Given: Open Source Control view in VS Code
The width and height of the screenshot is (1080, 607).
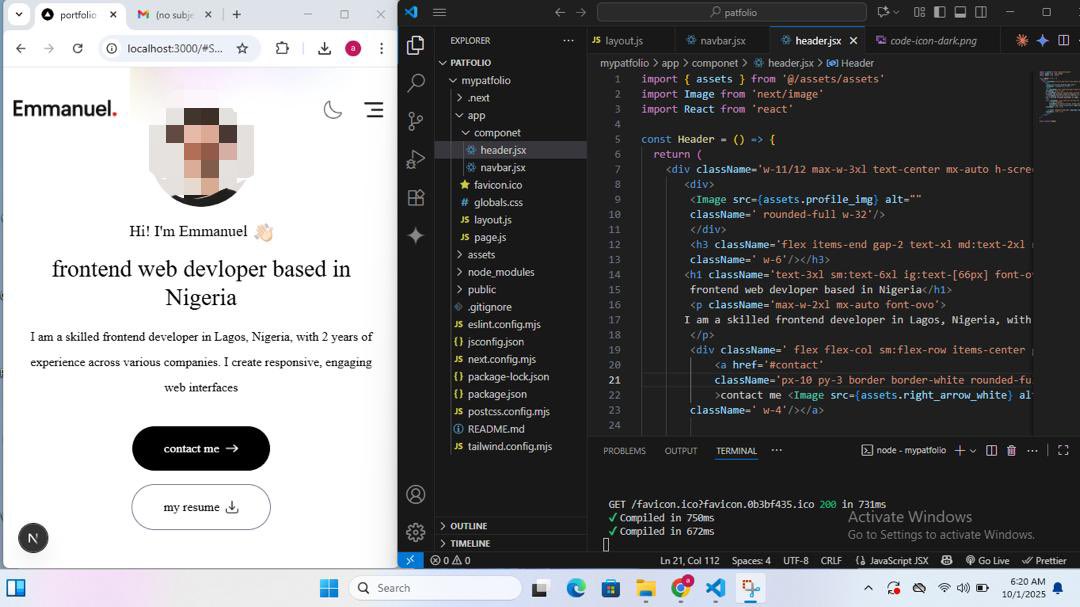Looking at the screenshot, I should pyautogui.click(x=415, y=121).
